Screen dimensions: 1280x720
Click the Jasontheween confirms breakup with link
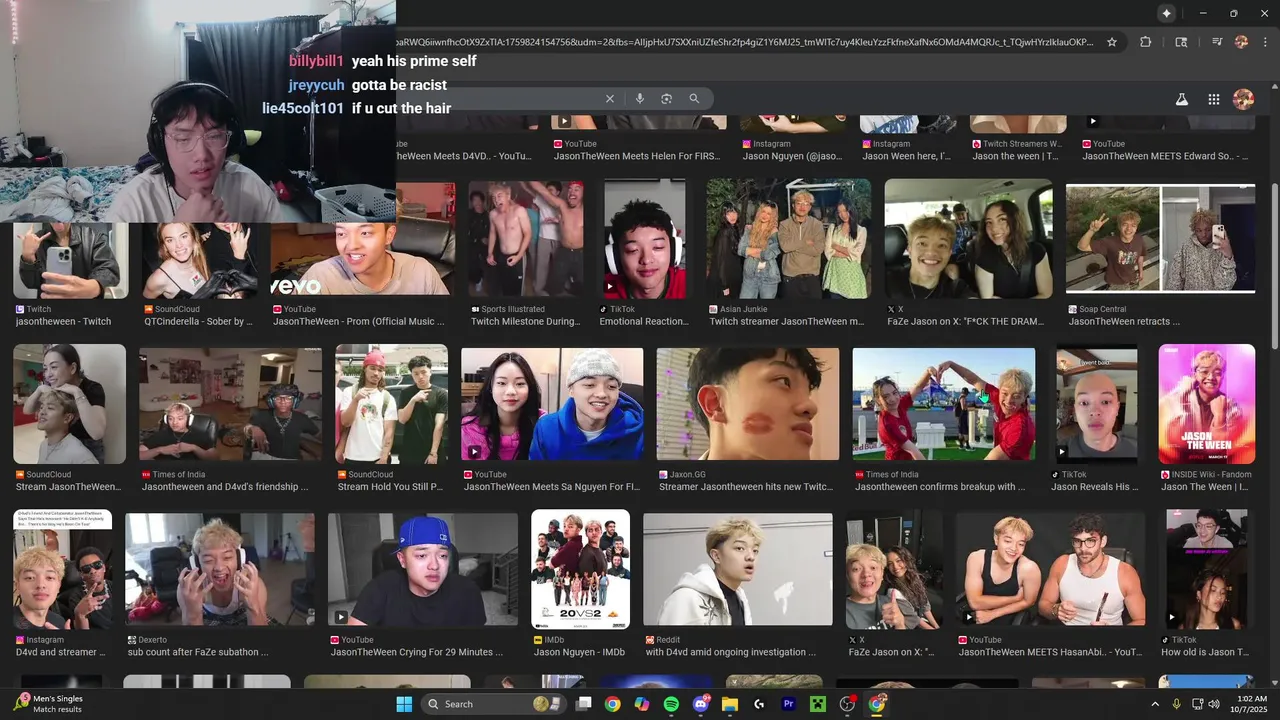(x=940, y=487)
